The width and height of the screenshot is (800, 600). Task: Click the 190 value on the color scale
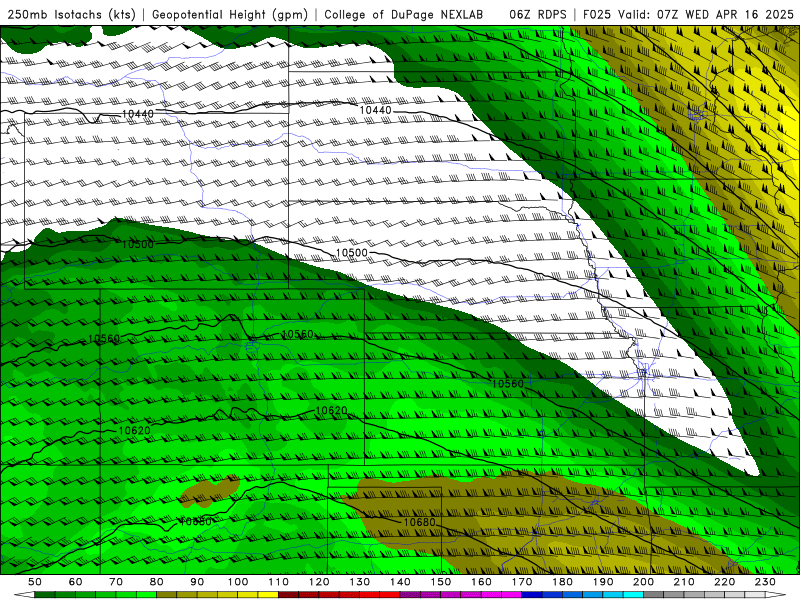pyautogui.click(x=604, y=582)
